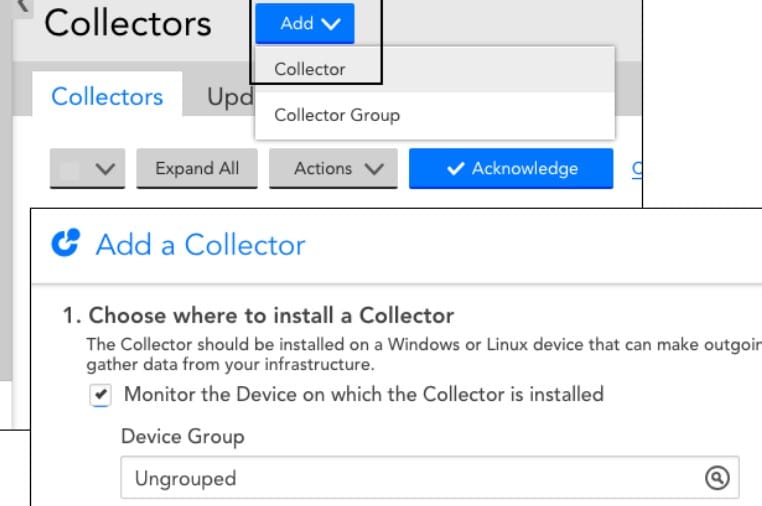Click the 'Monitor the Device' checkbox label text
The image size is (762, 506).
click(364, 394)
